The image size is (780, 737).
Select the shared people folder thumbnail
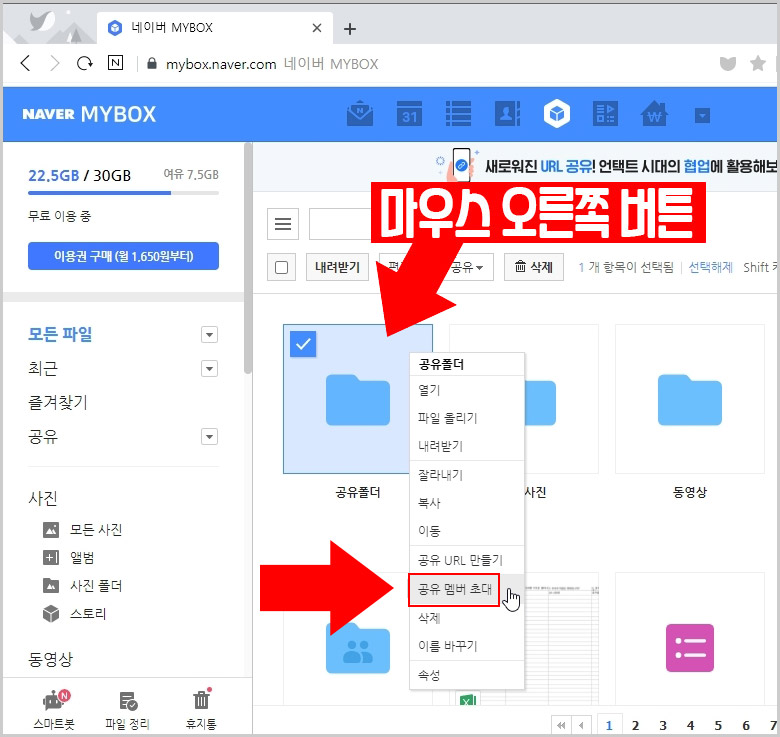point(358,647)
